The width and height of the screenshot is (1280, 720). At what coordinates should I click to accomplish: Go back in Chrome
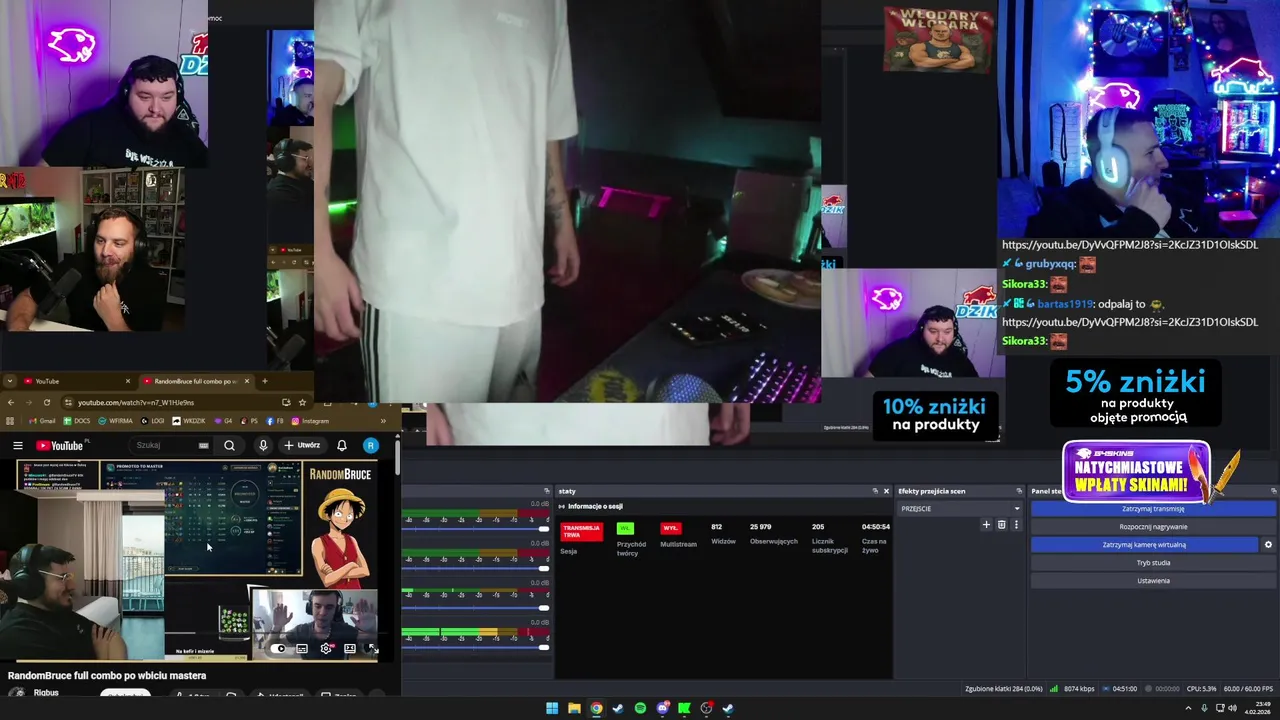[x=10, y=402]
